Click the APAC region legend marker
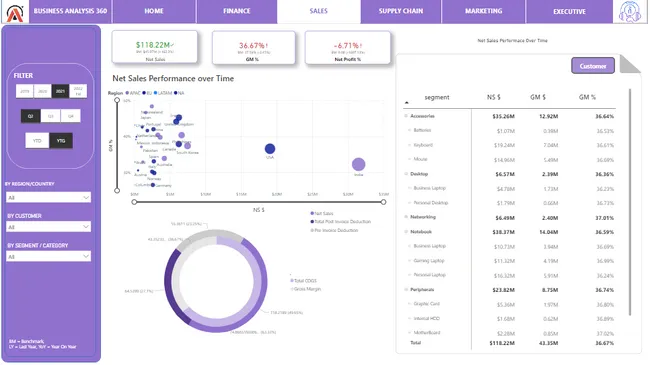The width and height of the screenshot is (650, 365). pos(127,93)
